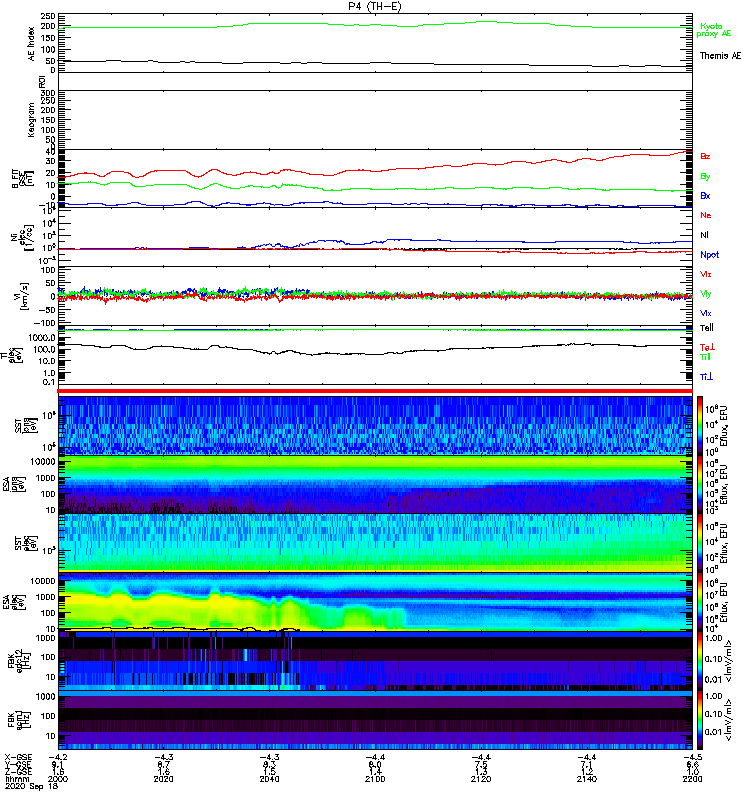This screenshot has width=750, height=800.
Task: Click inside the FBK scm1 spectrogram panel
Action: [375, 720]
